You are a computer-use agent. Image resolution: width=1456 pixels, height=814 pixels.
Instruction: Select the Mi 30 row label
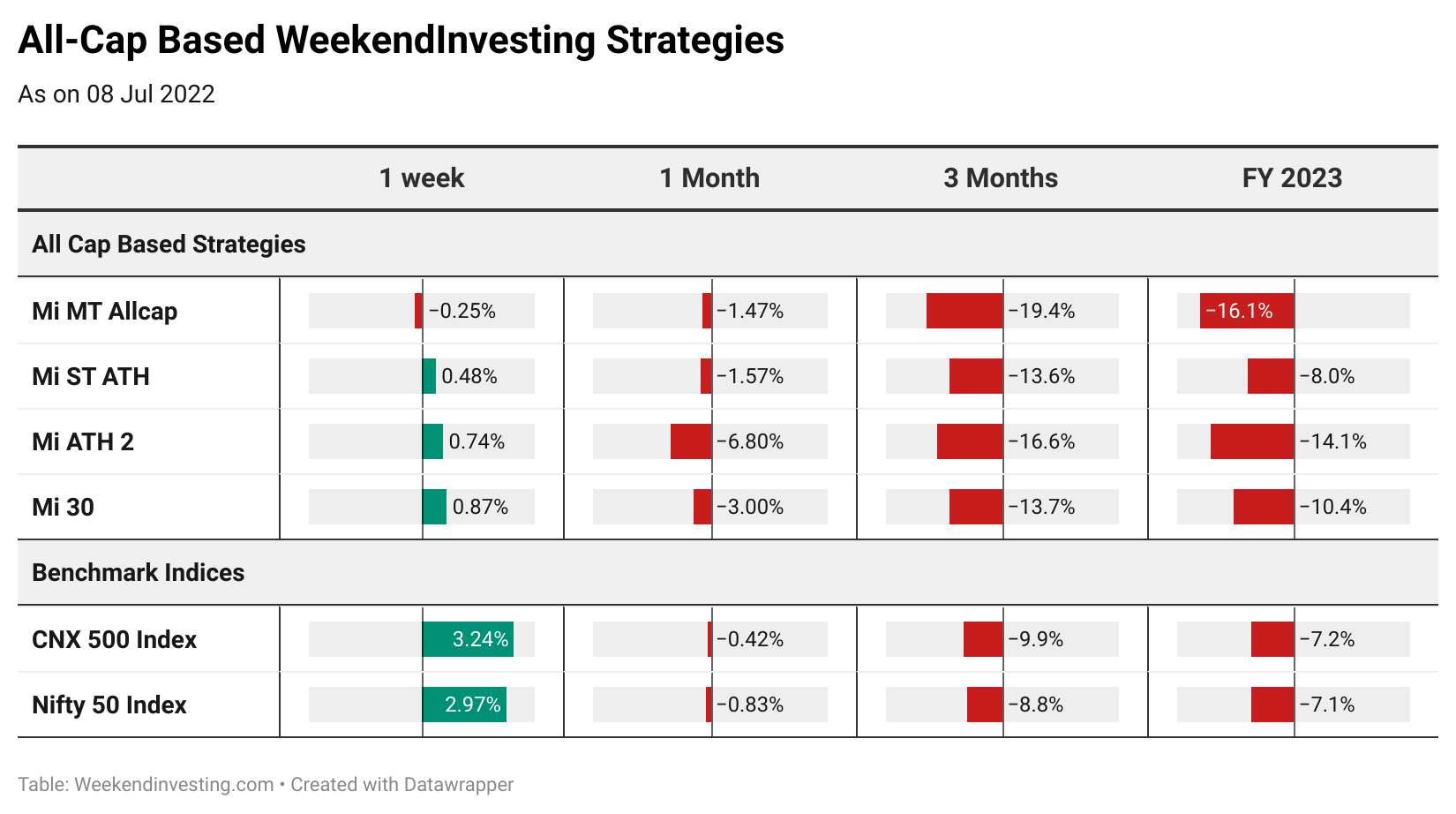click(63, 508)
